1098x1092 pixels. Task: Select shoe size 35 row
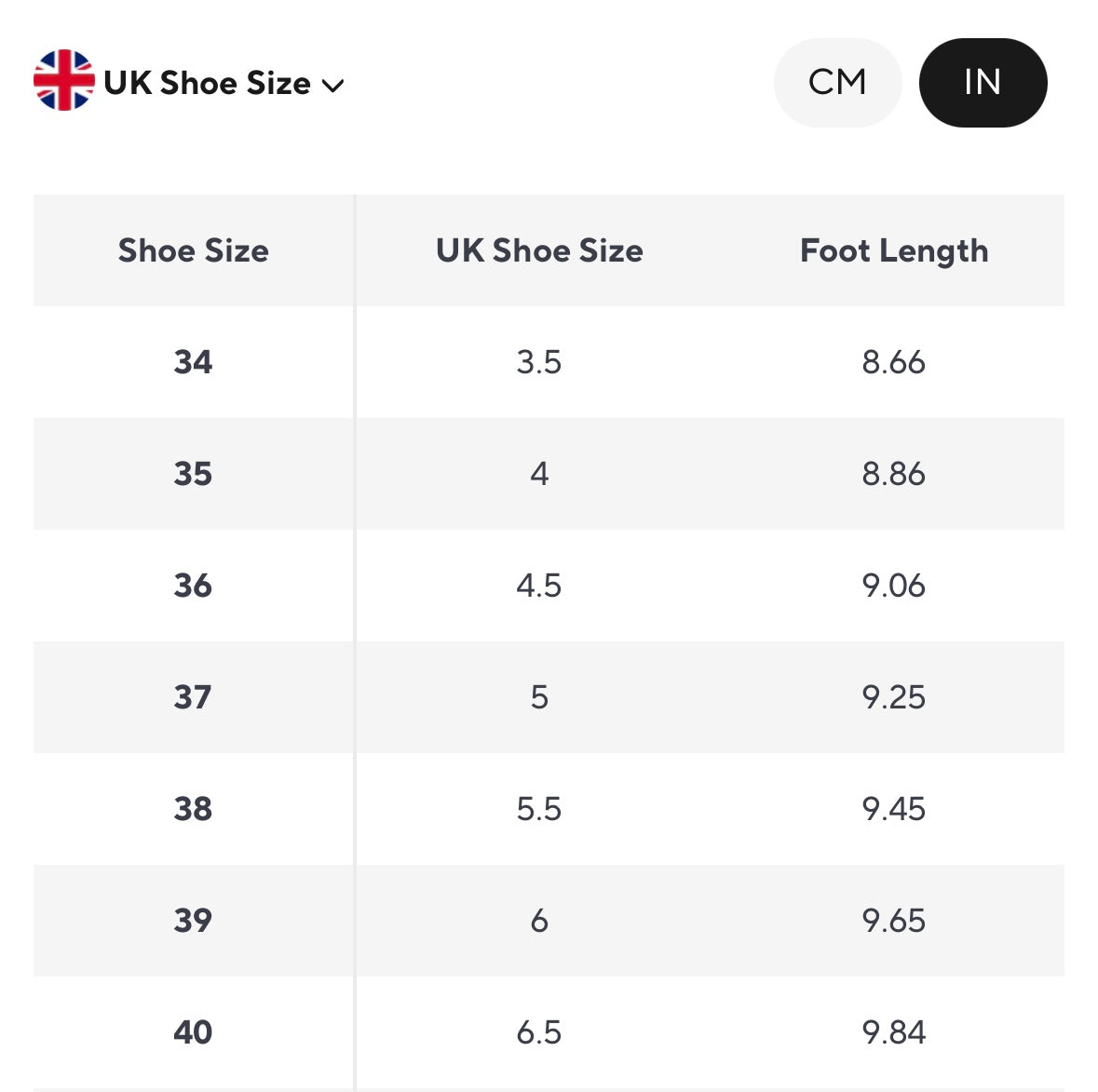point(193,473)
